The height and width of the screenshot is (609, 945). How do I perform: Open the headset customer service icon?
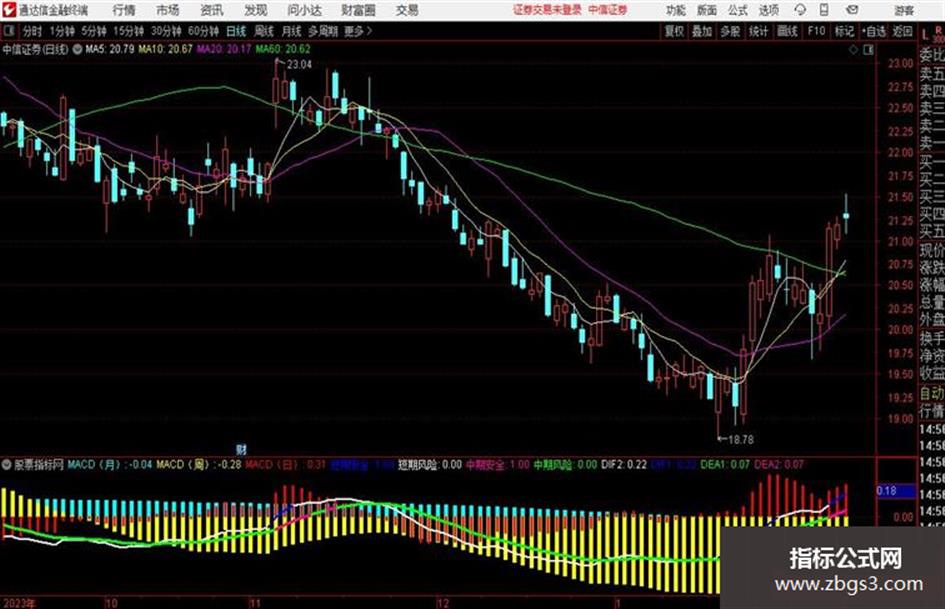[x=800, y=10]
